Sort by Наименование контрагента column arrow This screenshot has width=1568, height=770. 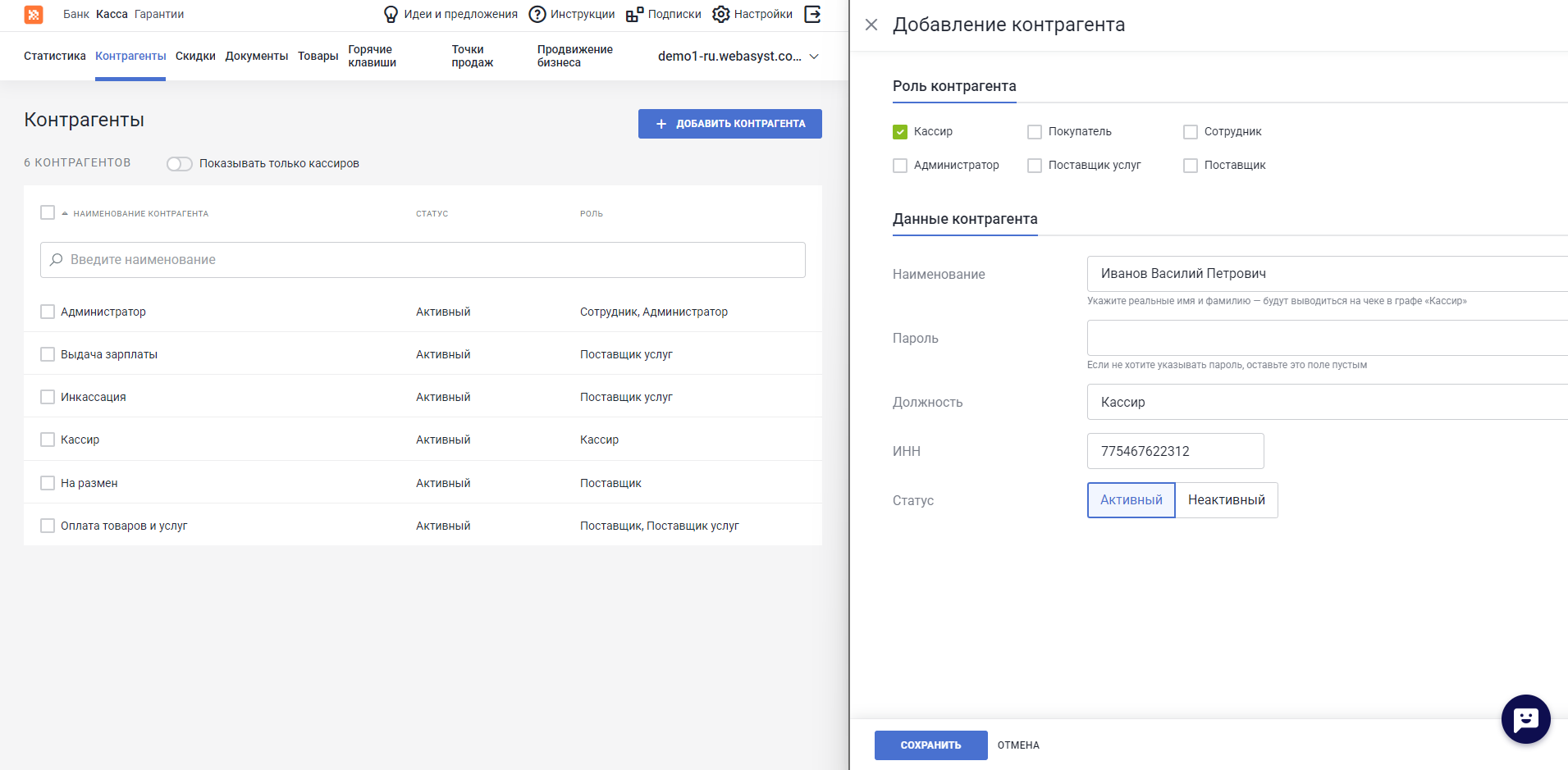point(65,214)
